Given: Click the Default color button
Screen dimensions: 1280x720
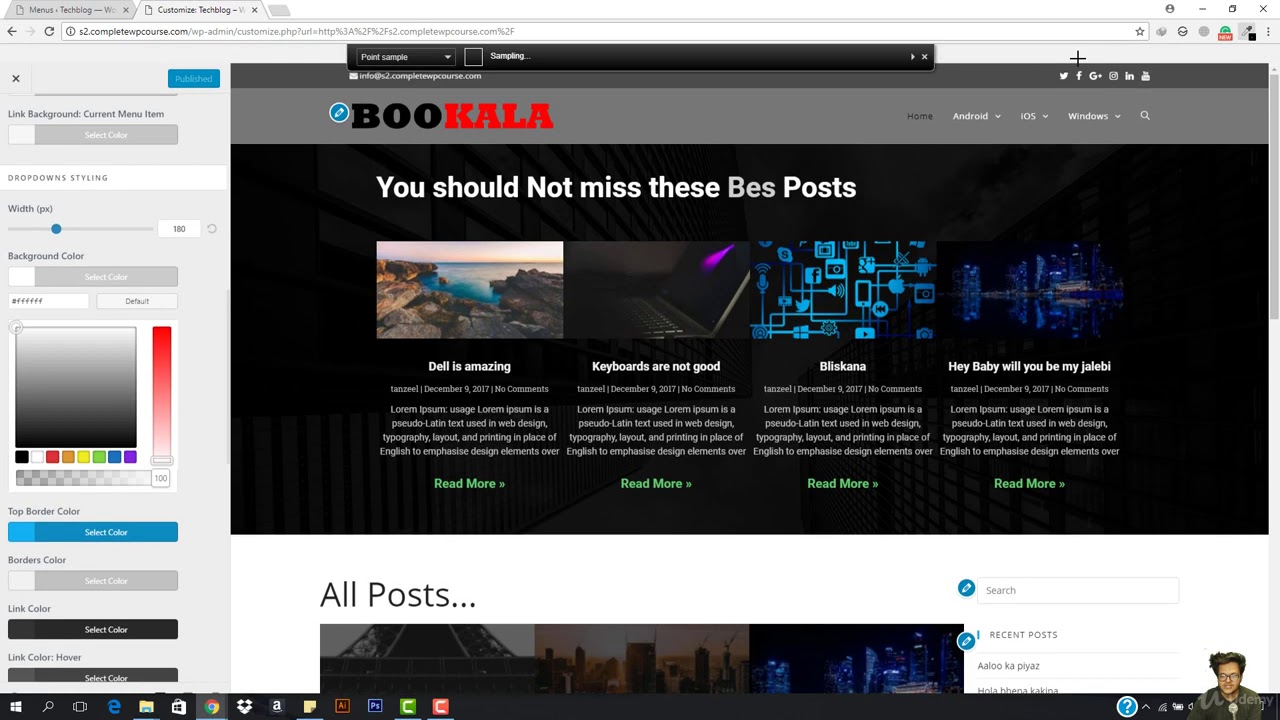Looking at the screenshot, I should click(137, 301).
